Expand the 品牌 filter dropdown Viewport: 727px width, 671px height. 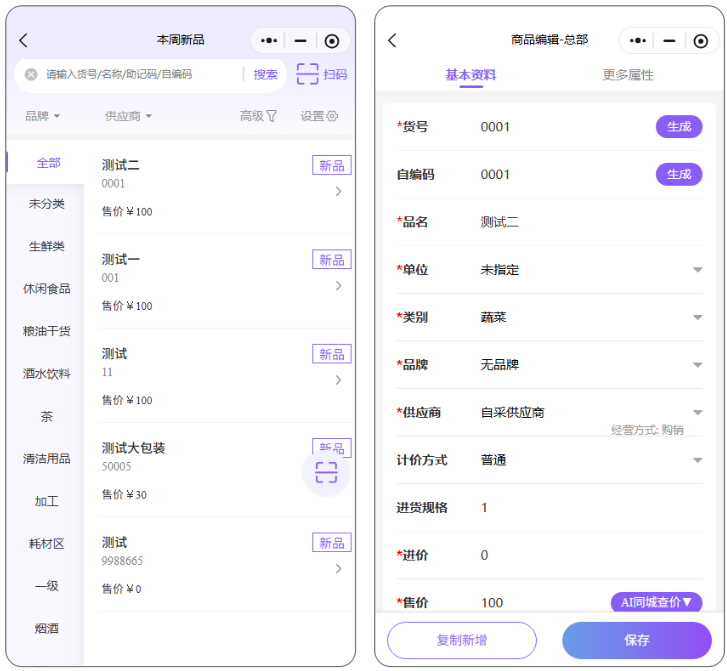click(42, 116)
